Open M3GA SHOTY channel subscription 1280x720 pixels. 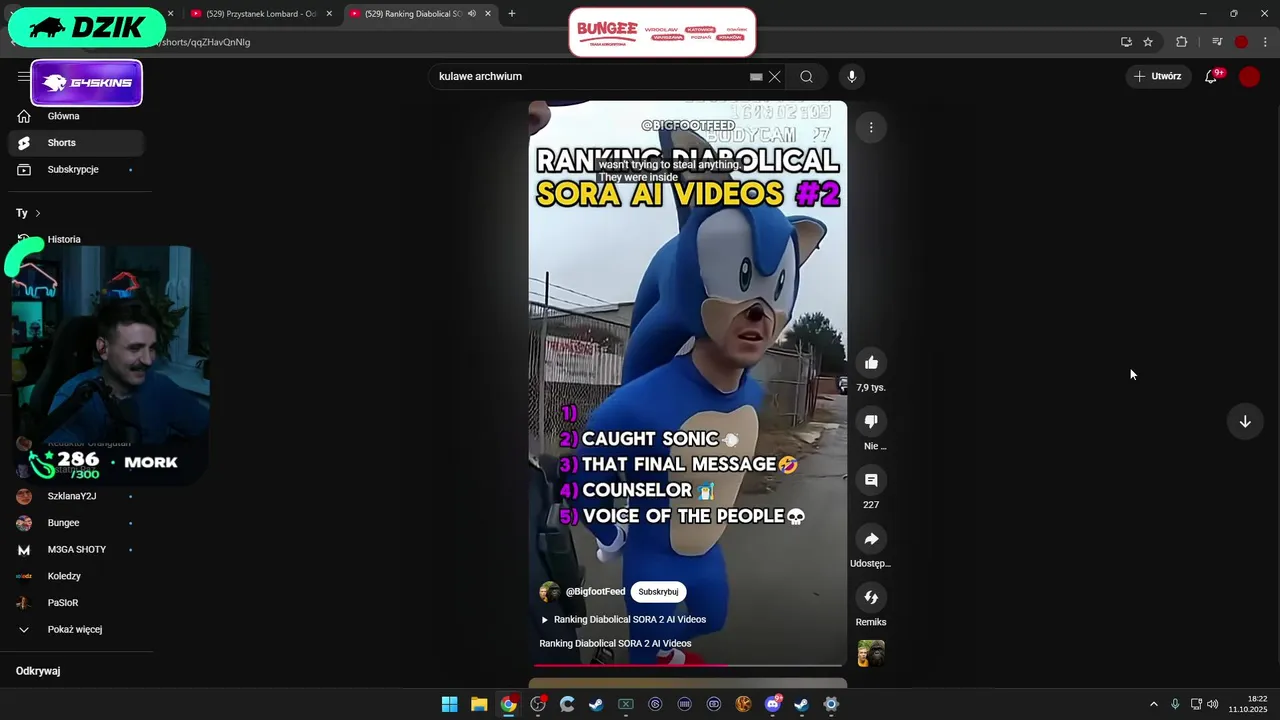(x=78, y=550)
